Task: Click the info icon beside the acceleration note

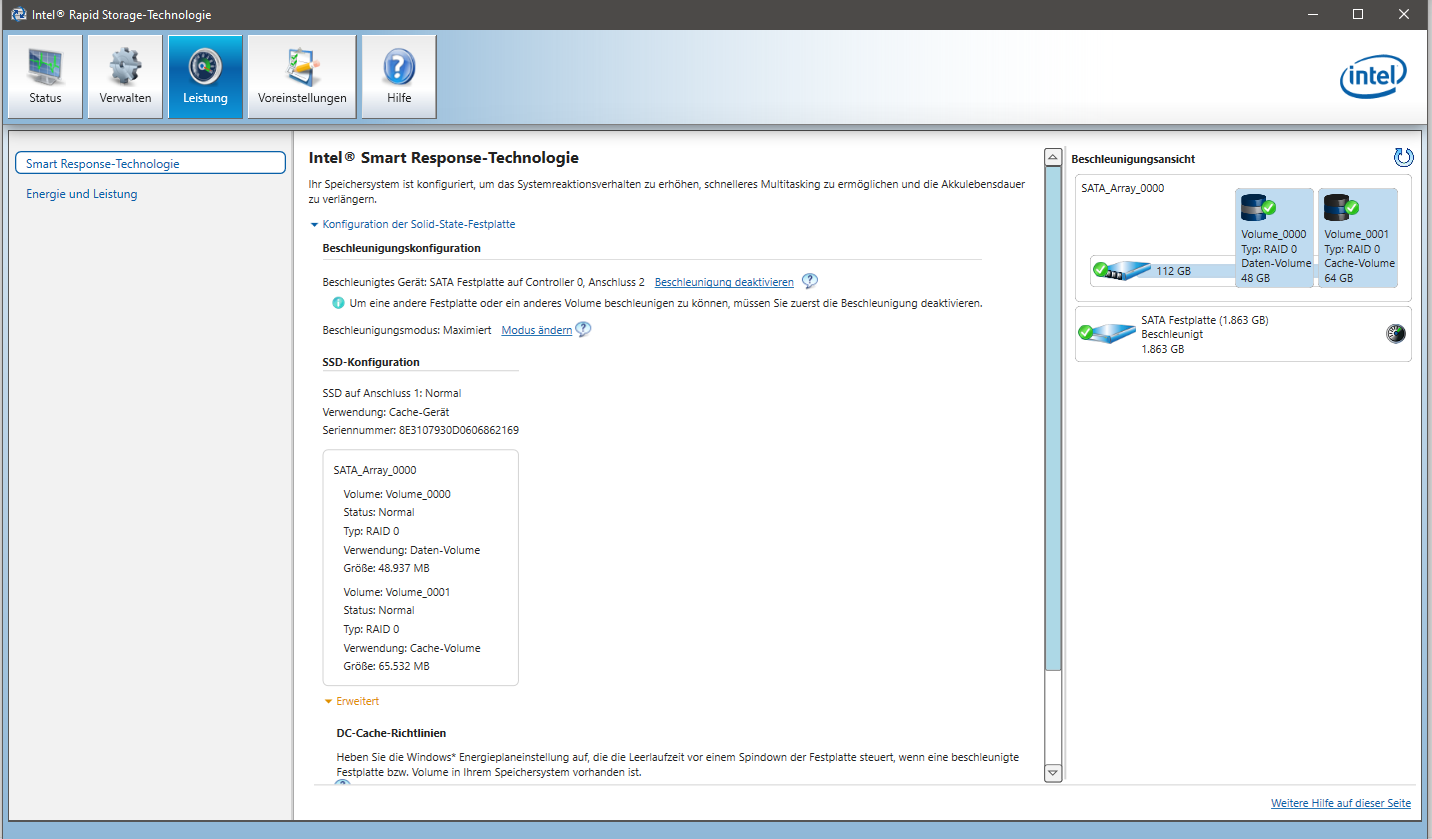Action: pos(338,303)
